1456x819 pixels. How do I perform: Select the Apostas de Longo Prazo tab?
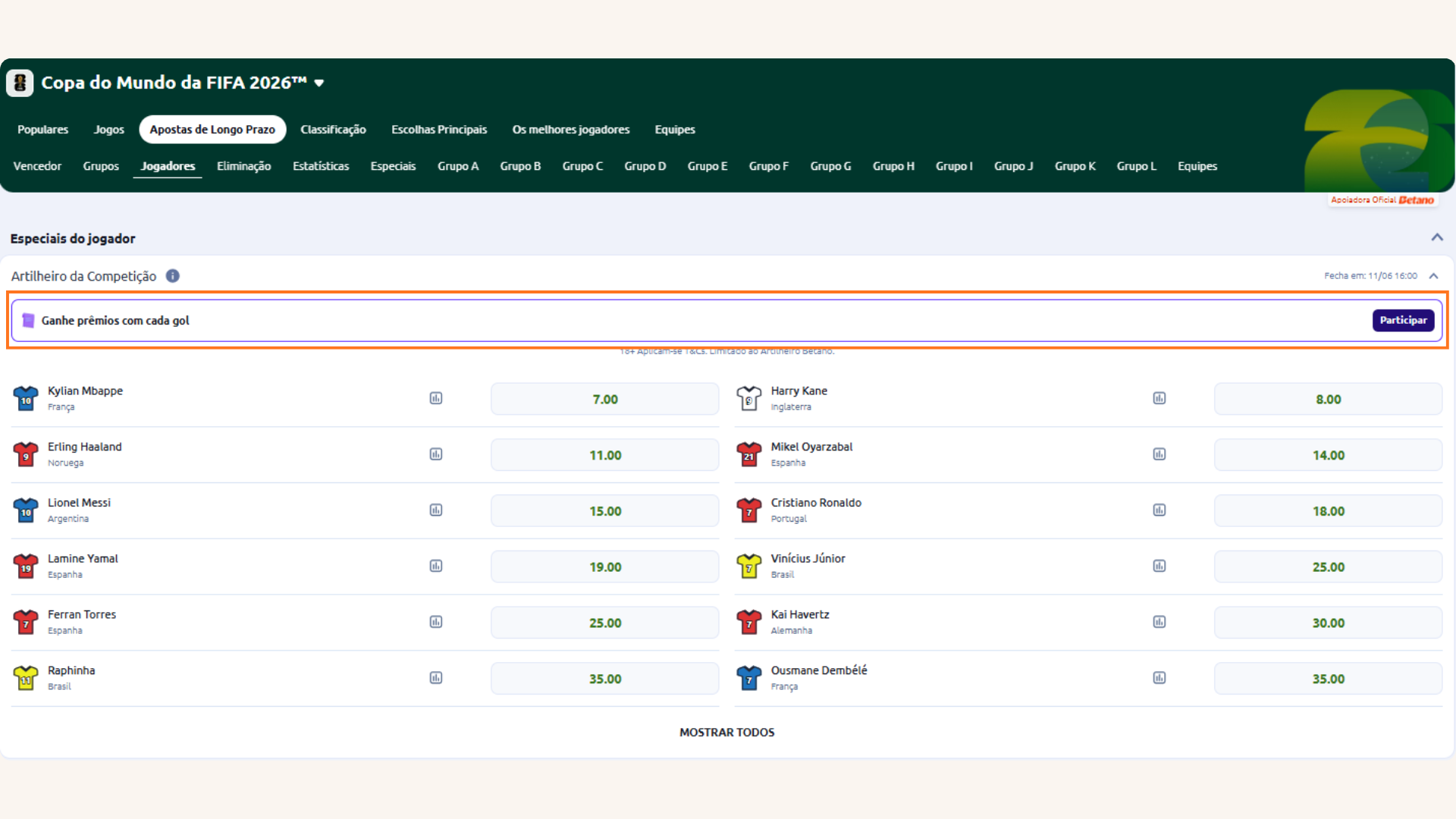(x=212, y=130)
